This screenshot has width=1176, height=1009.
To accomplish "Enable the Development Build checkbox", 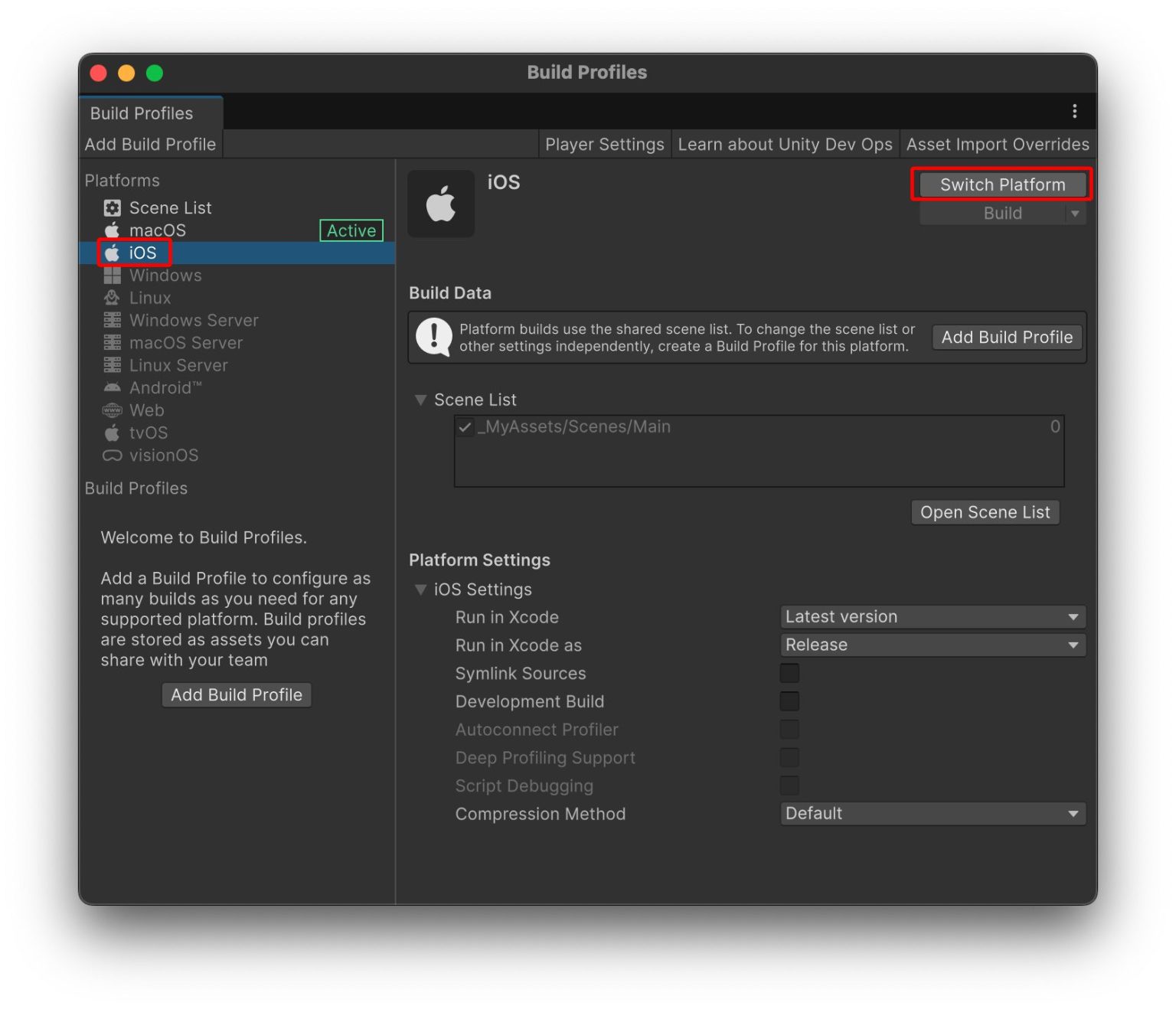I will pyautogui.click(x=789, y=700).
